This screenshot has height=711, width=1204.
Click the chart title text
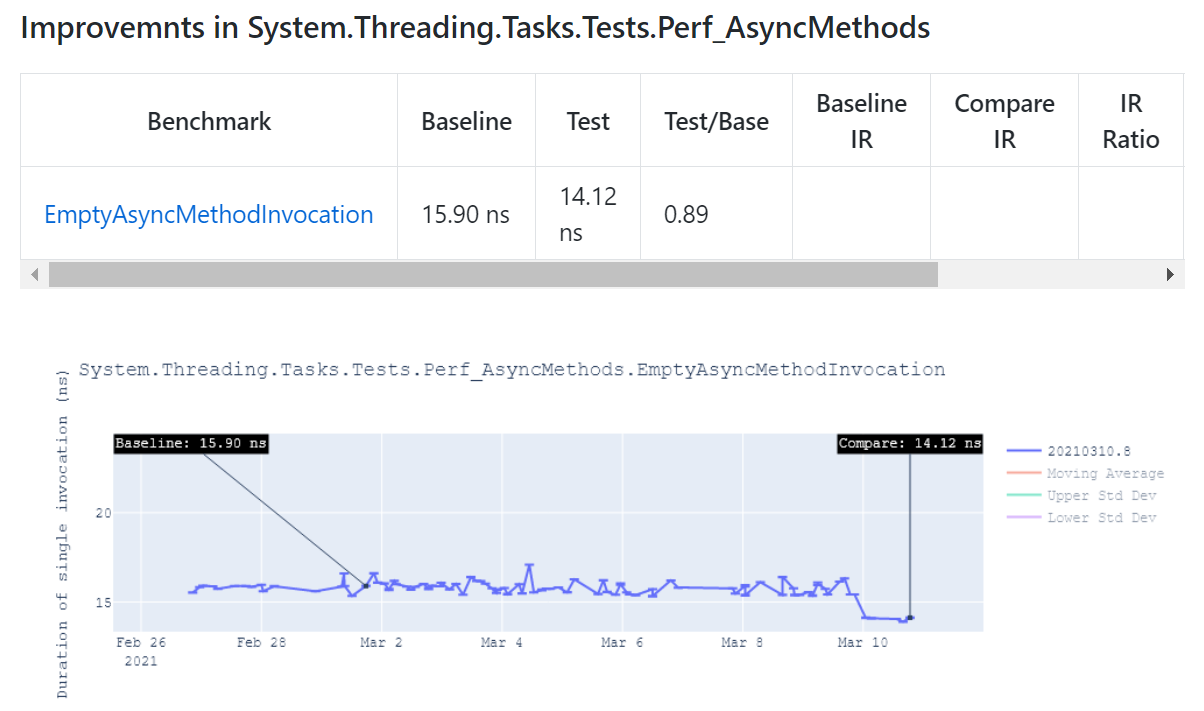pyautogui.click(x=512, y=370)
